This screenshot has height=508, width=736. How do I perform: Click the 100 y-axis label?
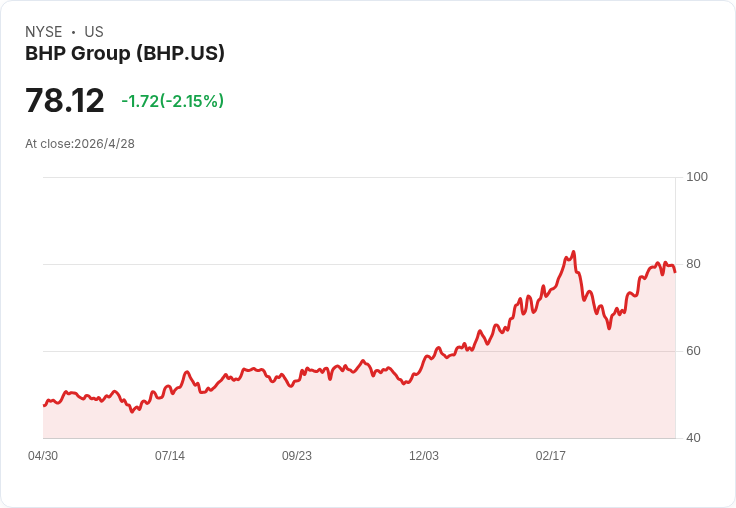tap(697, 177)
